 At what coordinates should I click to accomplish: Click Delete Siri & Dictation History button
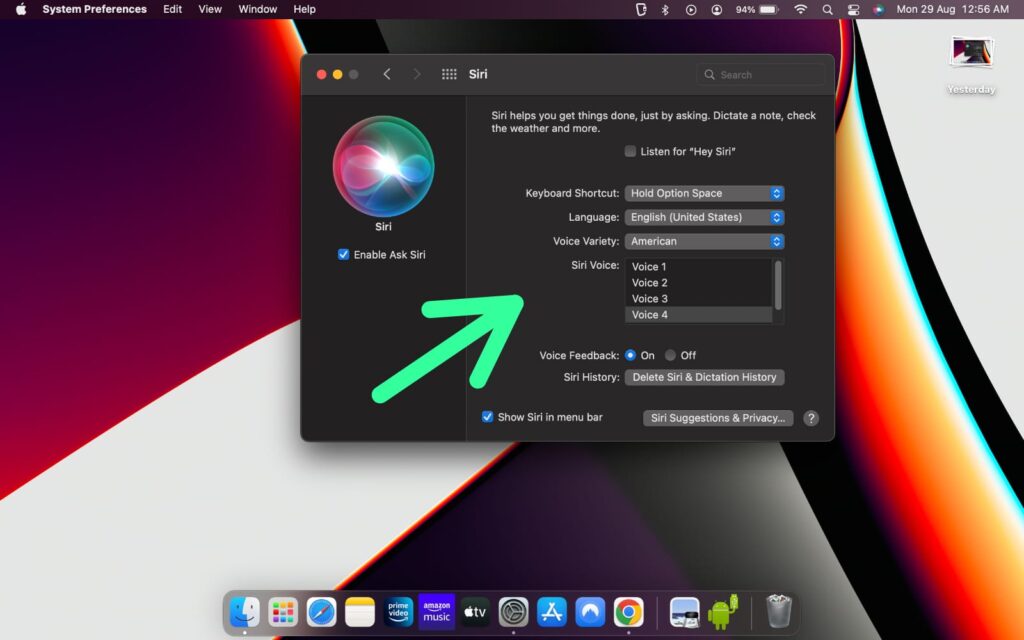tap(704, 377)
